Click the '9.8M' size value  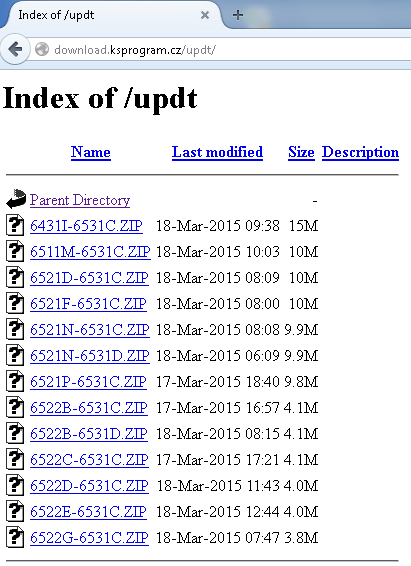tap(301, 382)
